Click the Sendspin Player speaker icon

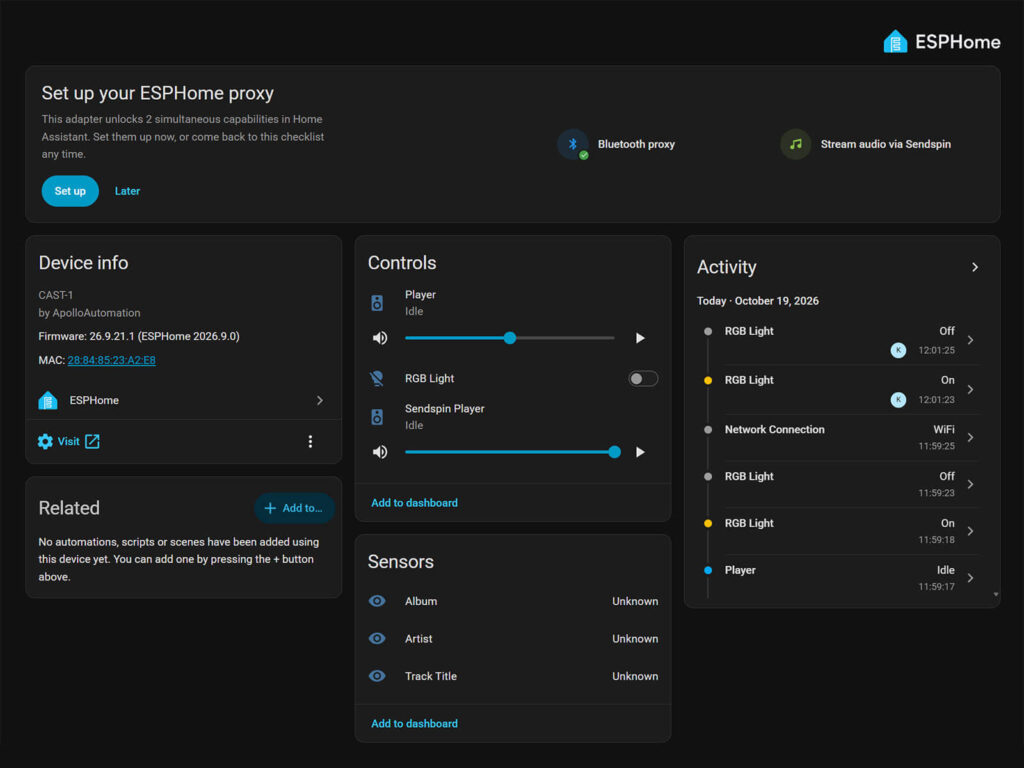tap(377, 417)
